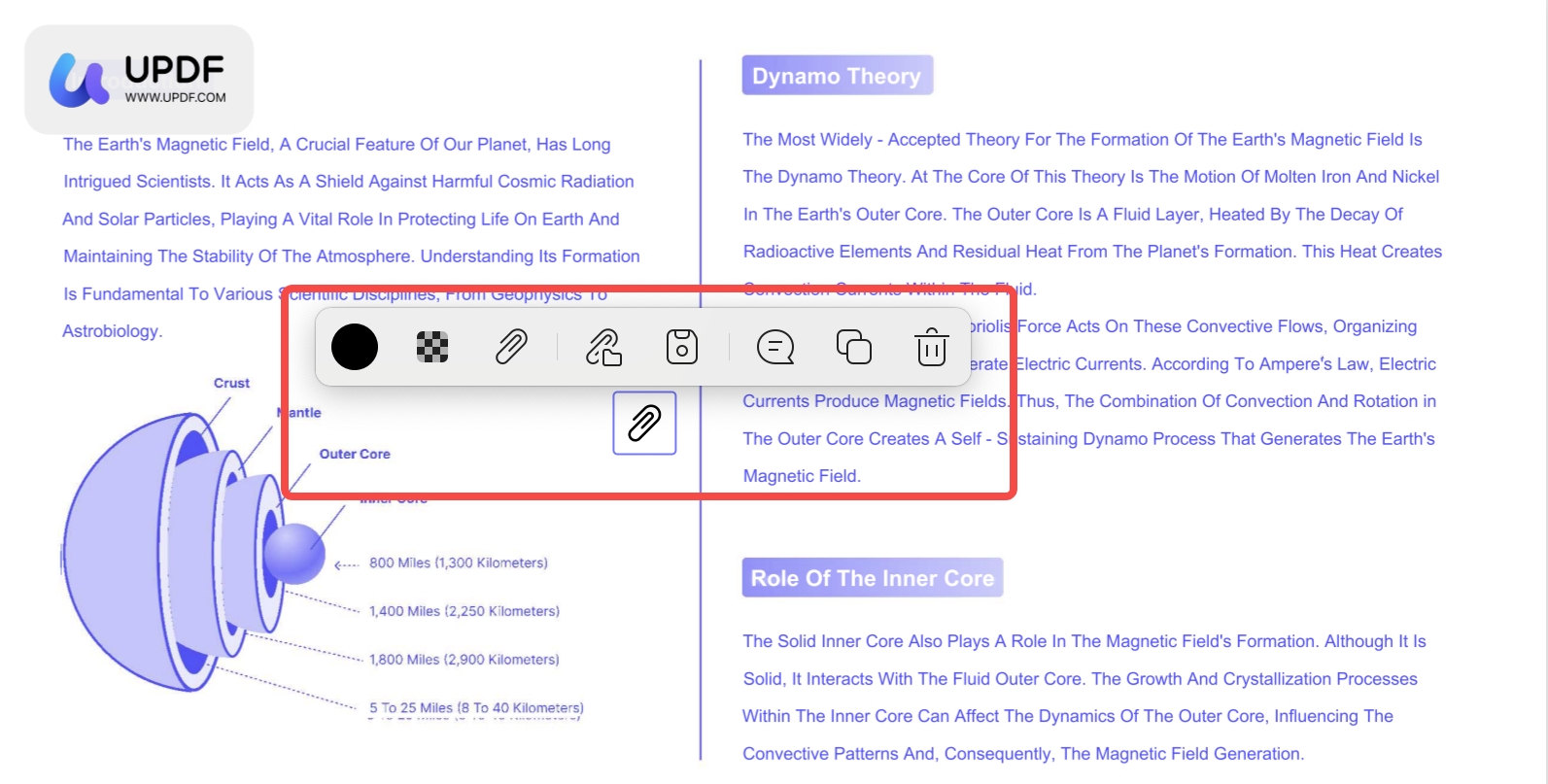
Task: Click the Role Of The Inner Core heading
Action: tap(873, 578)
